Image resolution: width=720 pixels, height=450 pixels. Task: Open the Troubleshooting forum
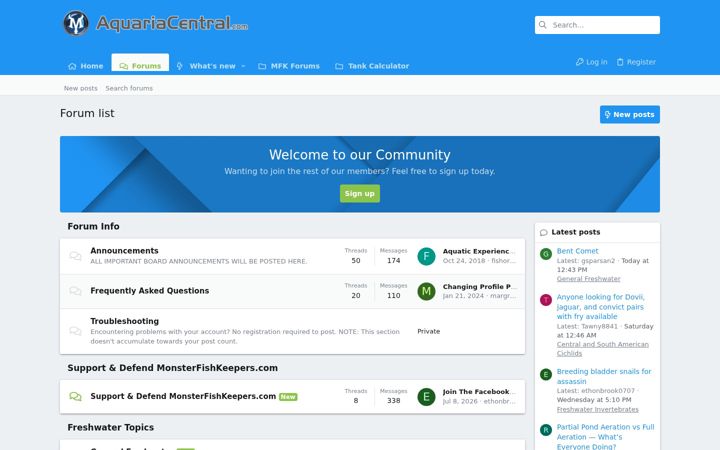click(124, 321)
